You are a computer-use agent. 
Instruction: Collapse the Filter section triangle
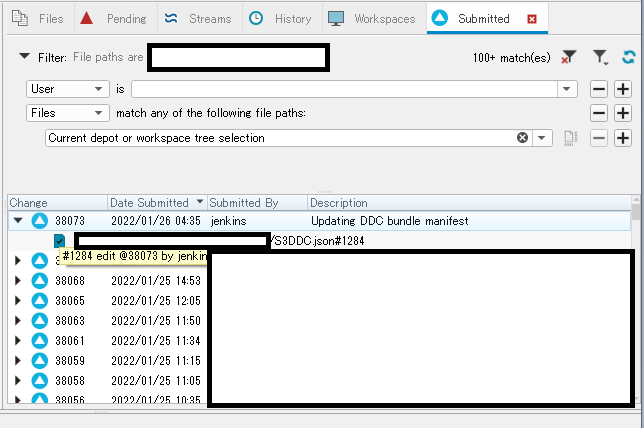pyautogui.click(x=25, y=55)
